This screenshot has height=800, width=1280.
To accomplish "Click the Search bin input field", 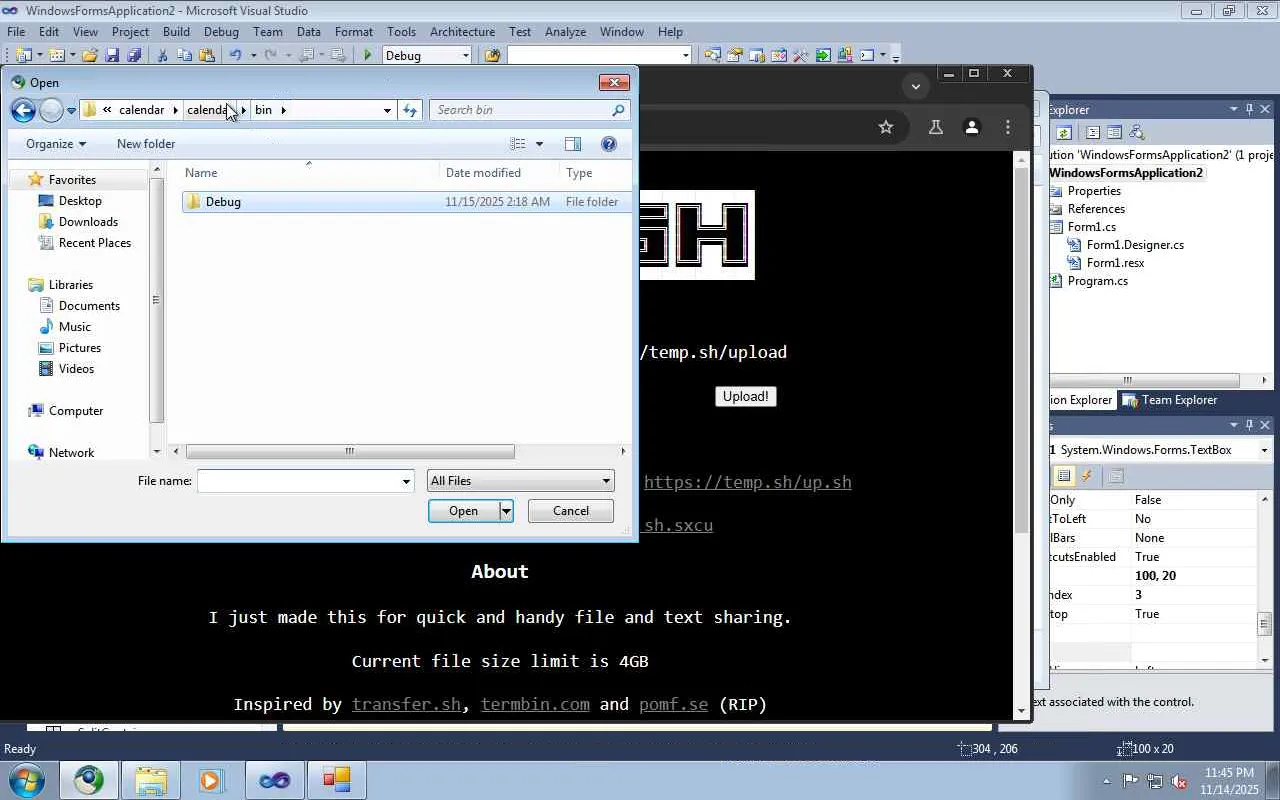I will [521, 110].
